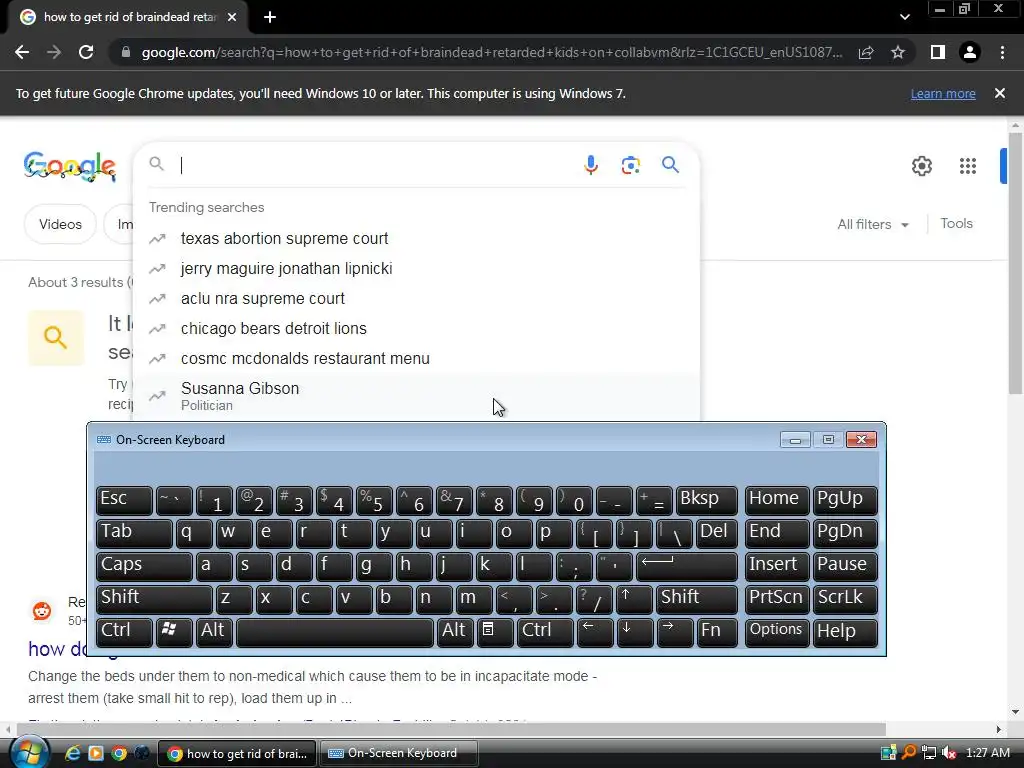Click the PrtScn key
The width and height of the screenshot is (1024, 768).
(x=776, y=599)
